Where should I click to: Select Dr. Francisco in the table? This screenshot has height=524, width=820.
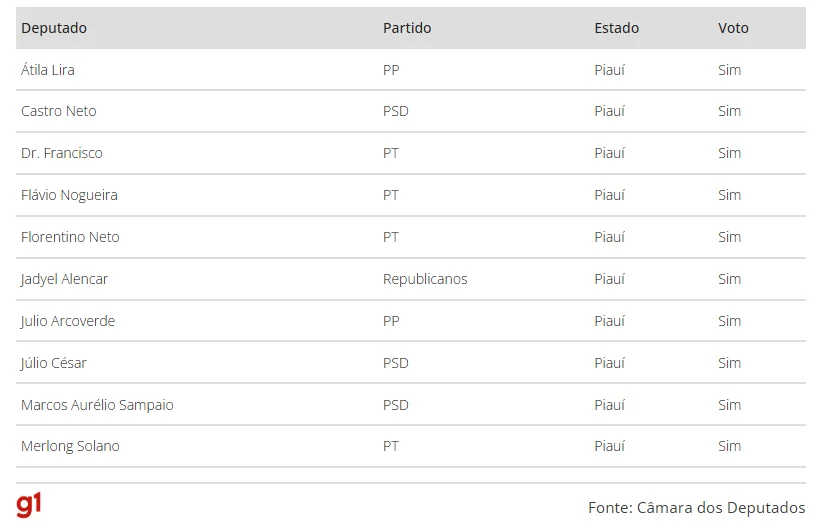tap(62, 153)
